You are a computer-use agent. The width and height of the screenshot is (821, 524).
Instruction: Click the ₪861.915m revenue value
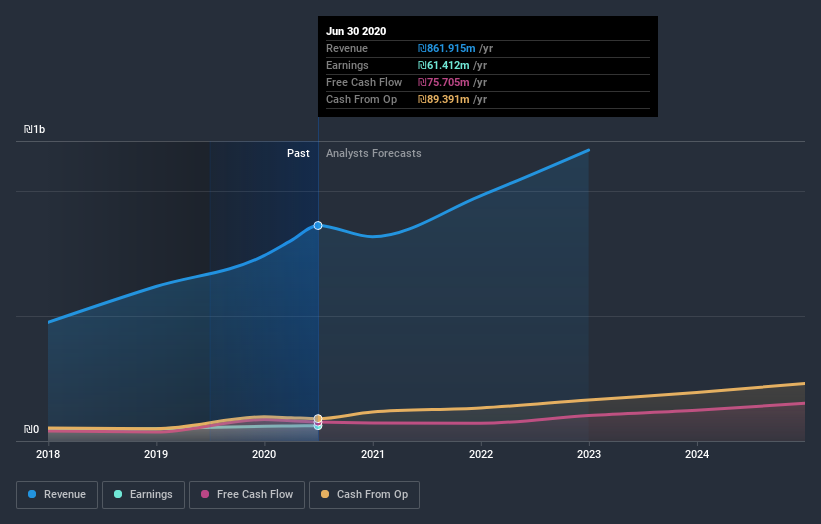[447, 48]
